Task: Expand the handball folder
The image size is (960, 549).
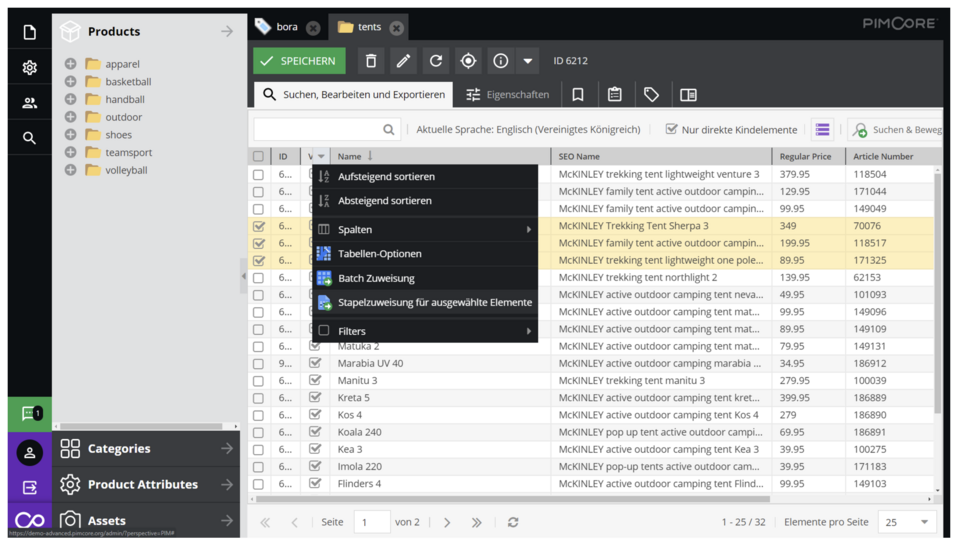Action: 70,99
